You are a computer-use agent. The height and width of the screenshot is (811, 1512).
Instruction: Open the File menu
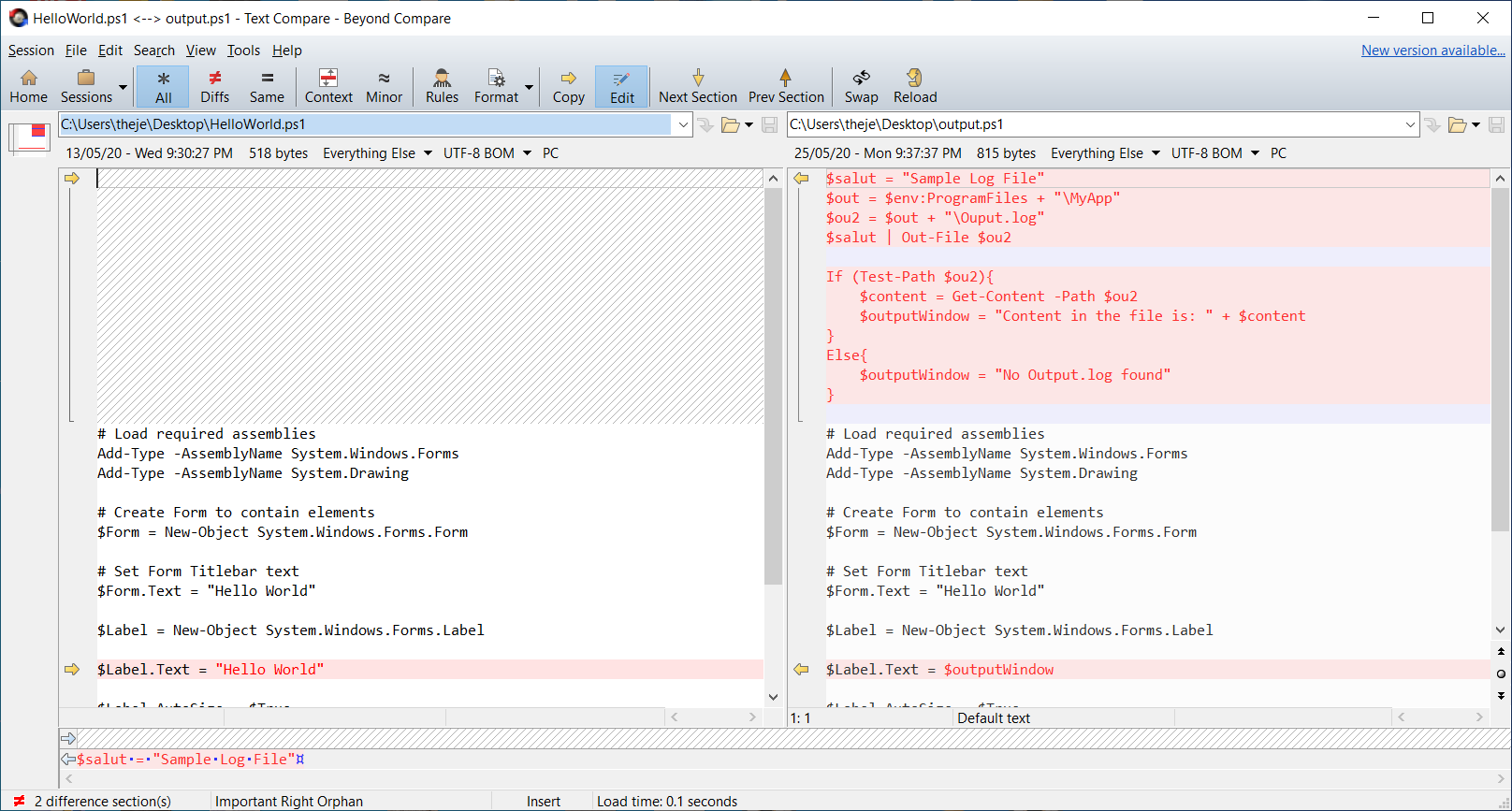(x=76, y=51)
